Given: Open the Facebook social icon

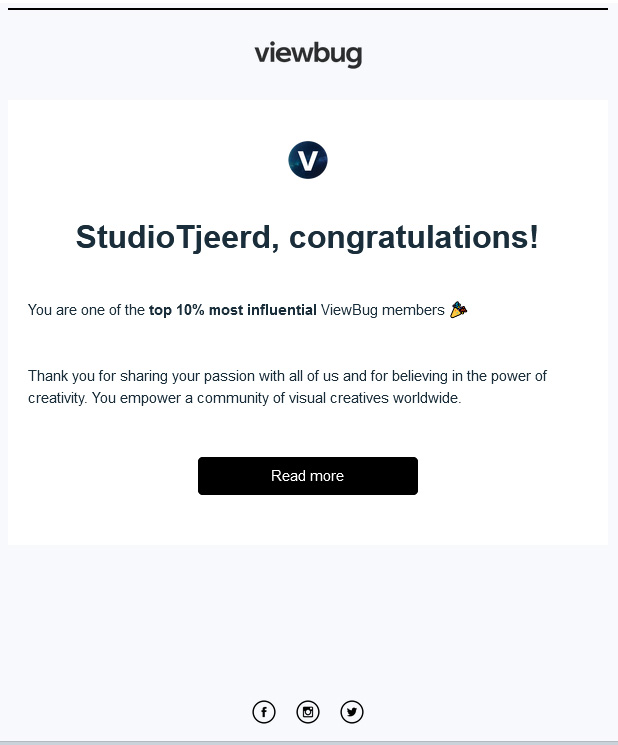Looking at the screenshot, I should [x=264, y=712].
